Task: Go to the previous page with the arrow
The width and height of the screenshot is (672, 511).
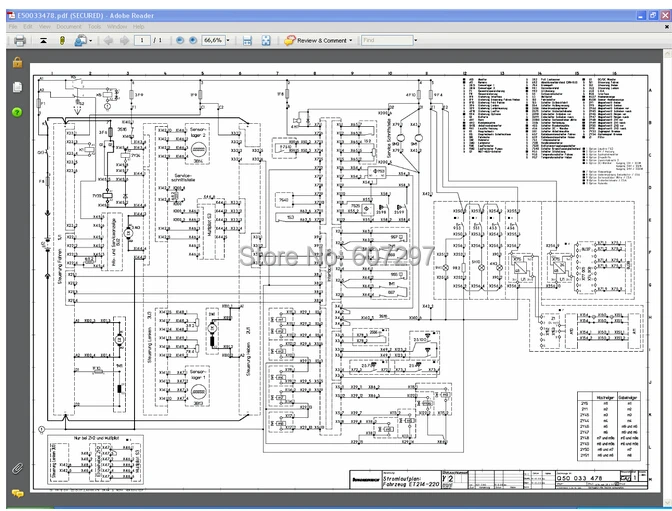Action: tap(107, 40)
